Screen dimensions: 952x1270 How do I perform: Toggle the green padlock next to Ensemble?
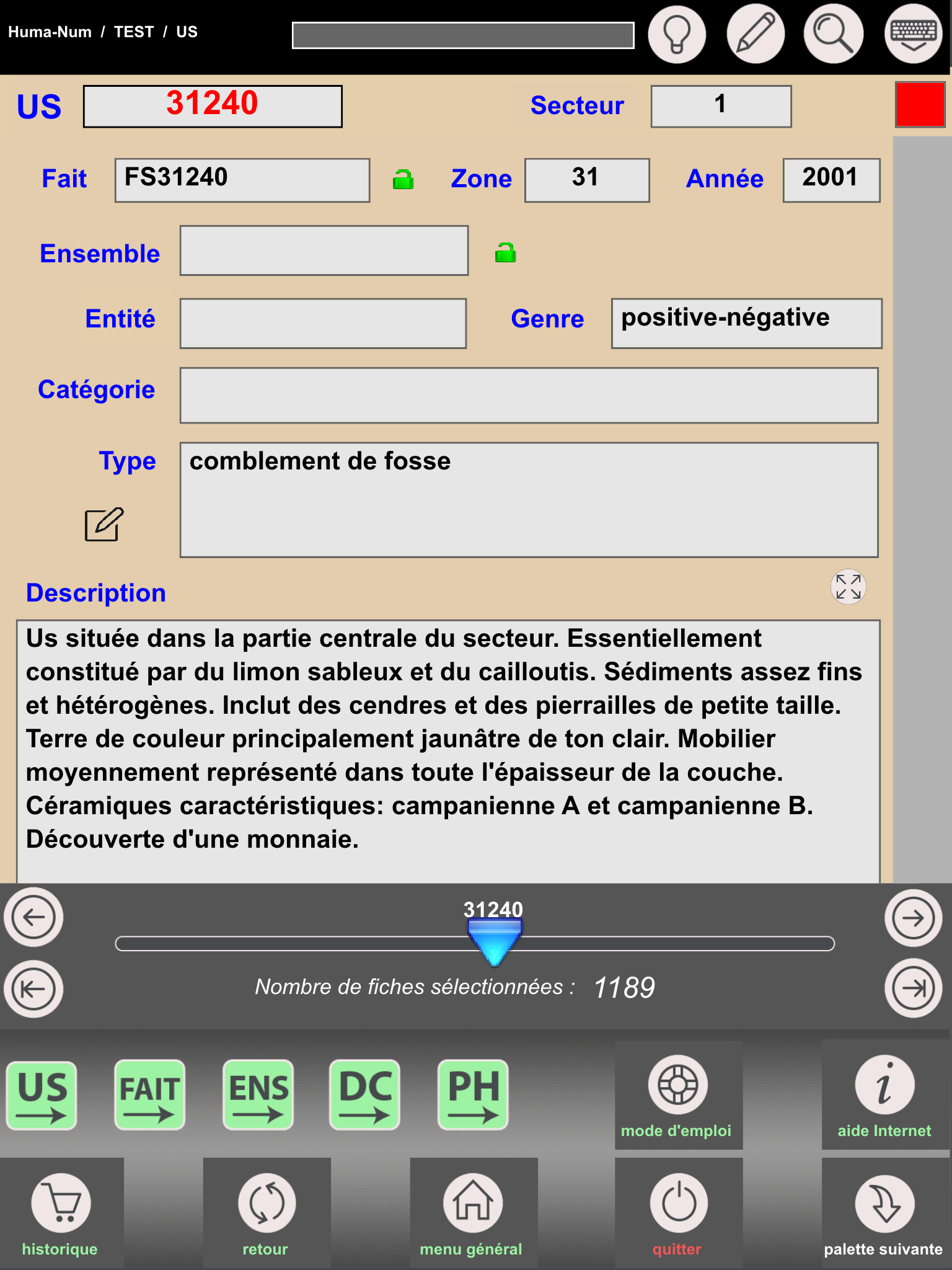coord(505,252)
